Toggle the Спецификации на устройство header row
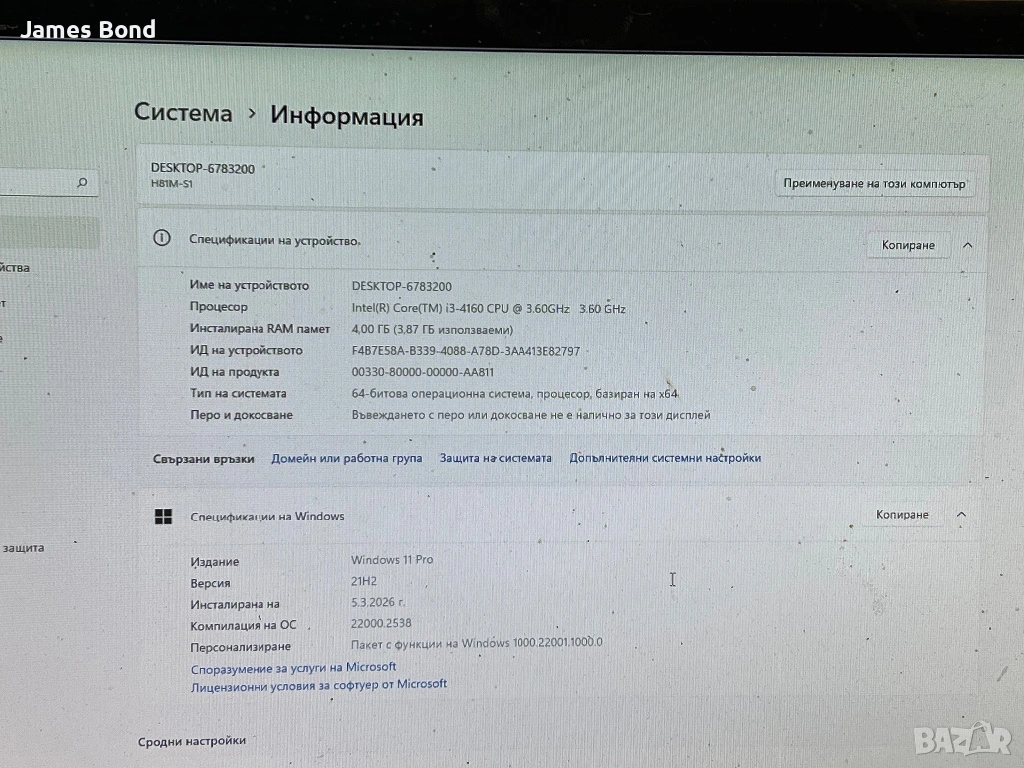The image size is (1024, 768). coord(500,241)
